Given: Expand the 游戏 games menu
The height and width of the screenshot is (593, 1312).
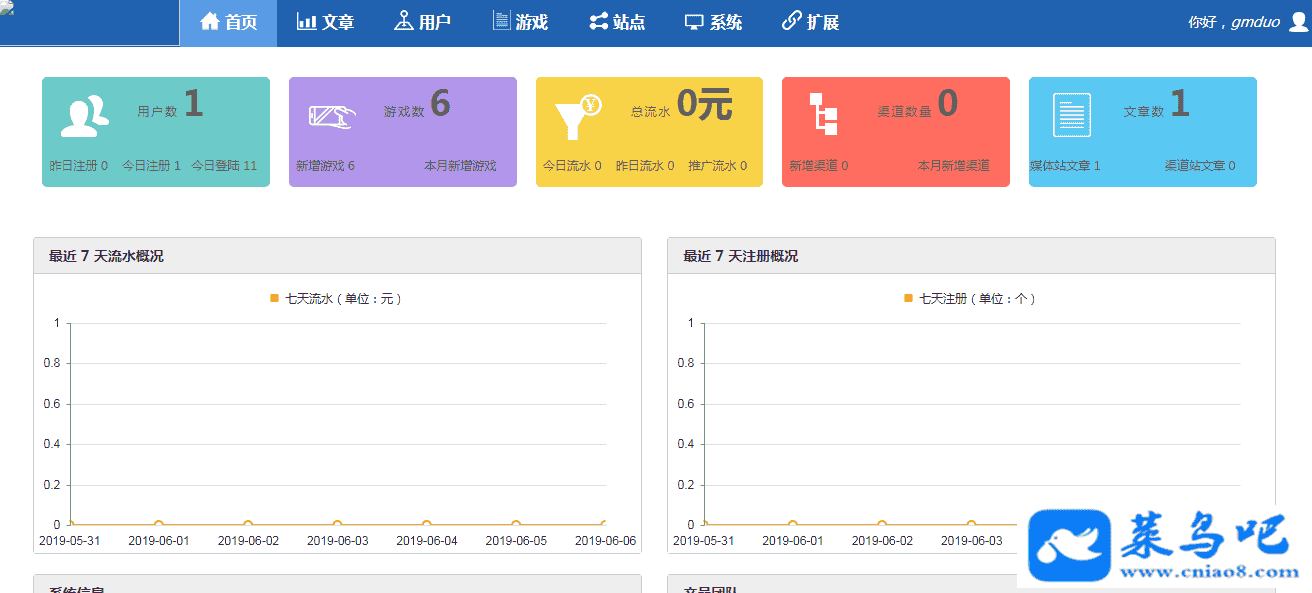Looking at the screenshot, I should tap(520, 22).
